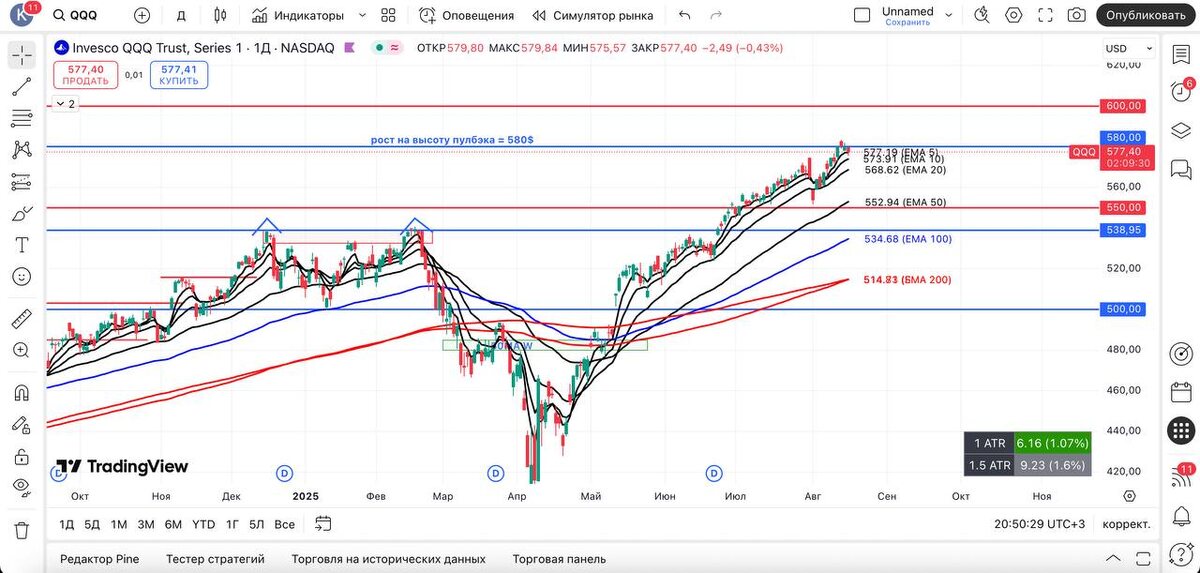Lock all drawing tools
This screenshot has width=1200, height=573.
pyautogui.click(x=22, y=456)
